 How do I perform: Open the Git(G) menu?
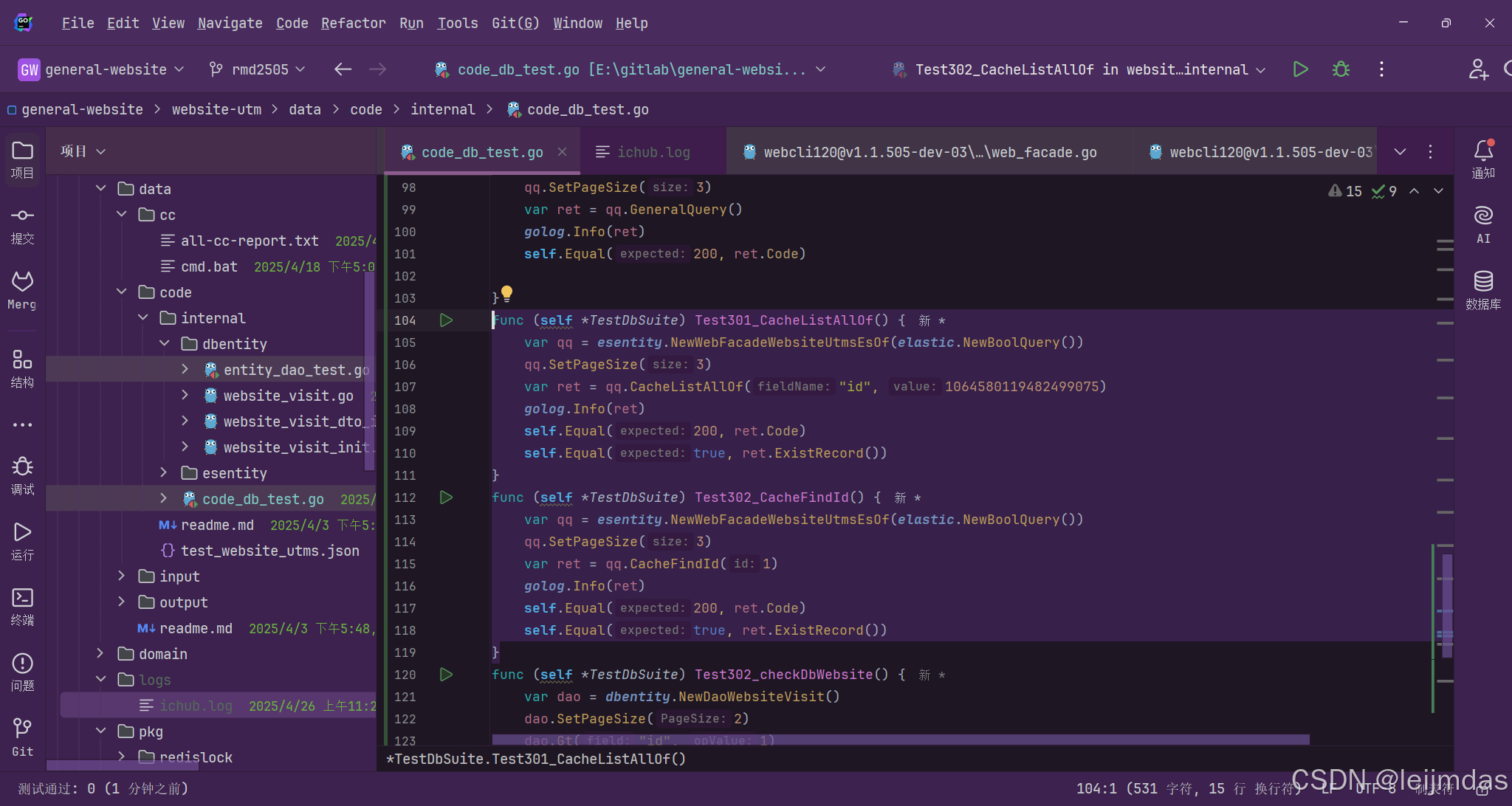coord(515,23)
